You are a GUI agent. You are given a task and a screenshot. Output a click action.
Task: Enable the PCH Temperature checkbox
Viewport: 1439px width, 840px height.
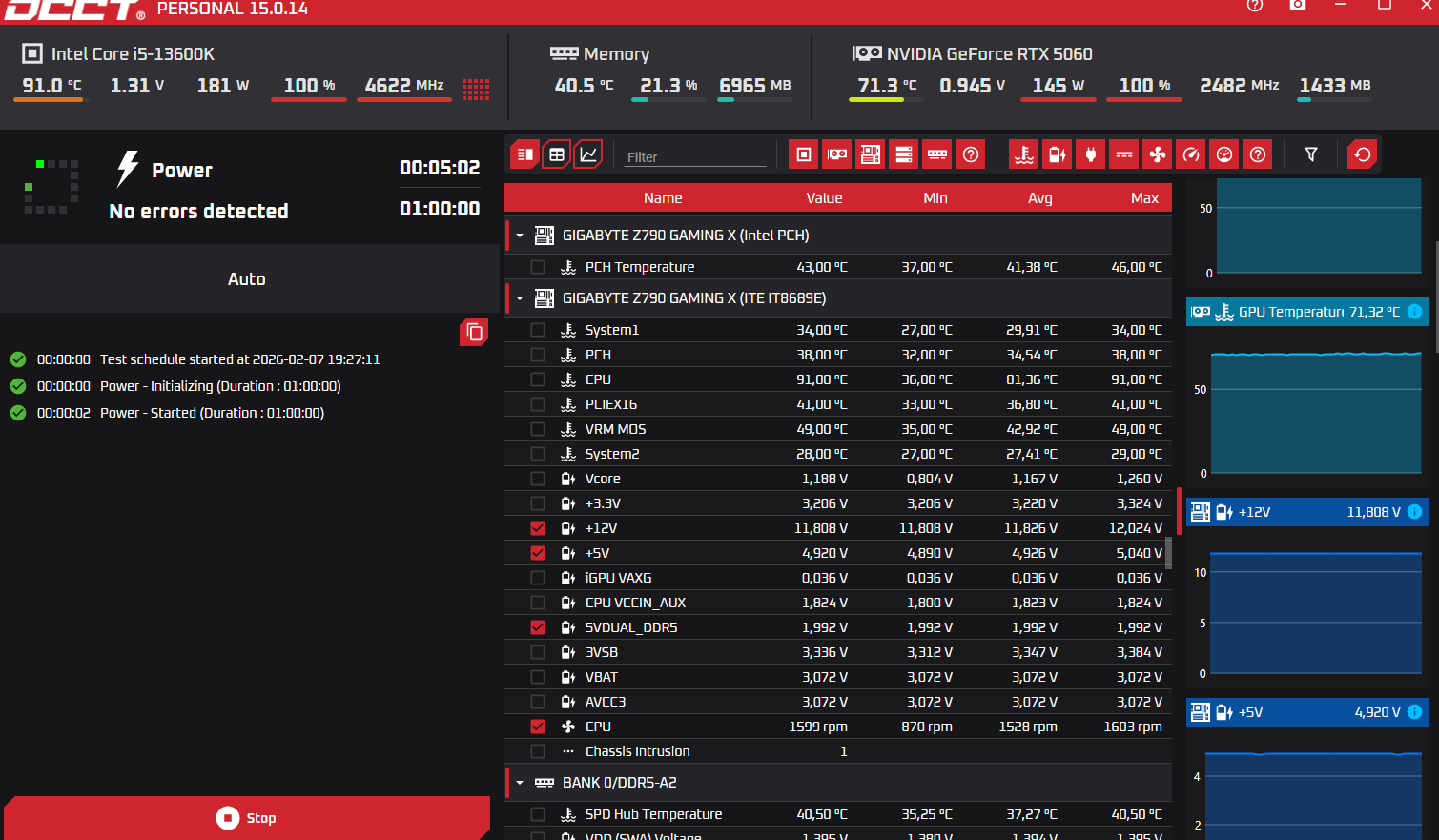pos(538,267)
